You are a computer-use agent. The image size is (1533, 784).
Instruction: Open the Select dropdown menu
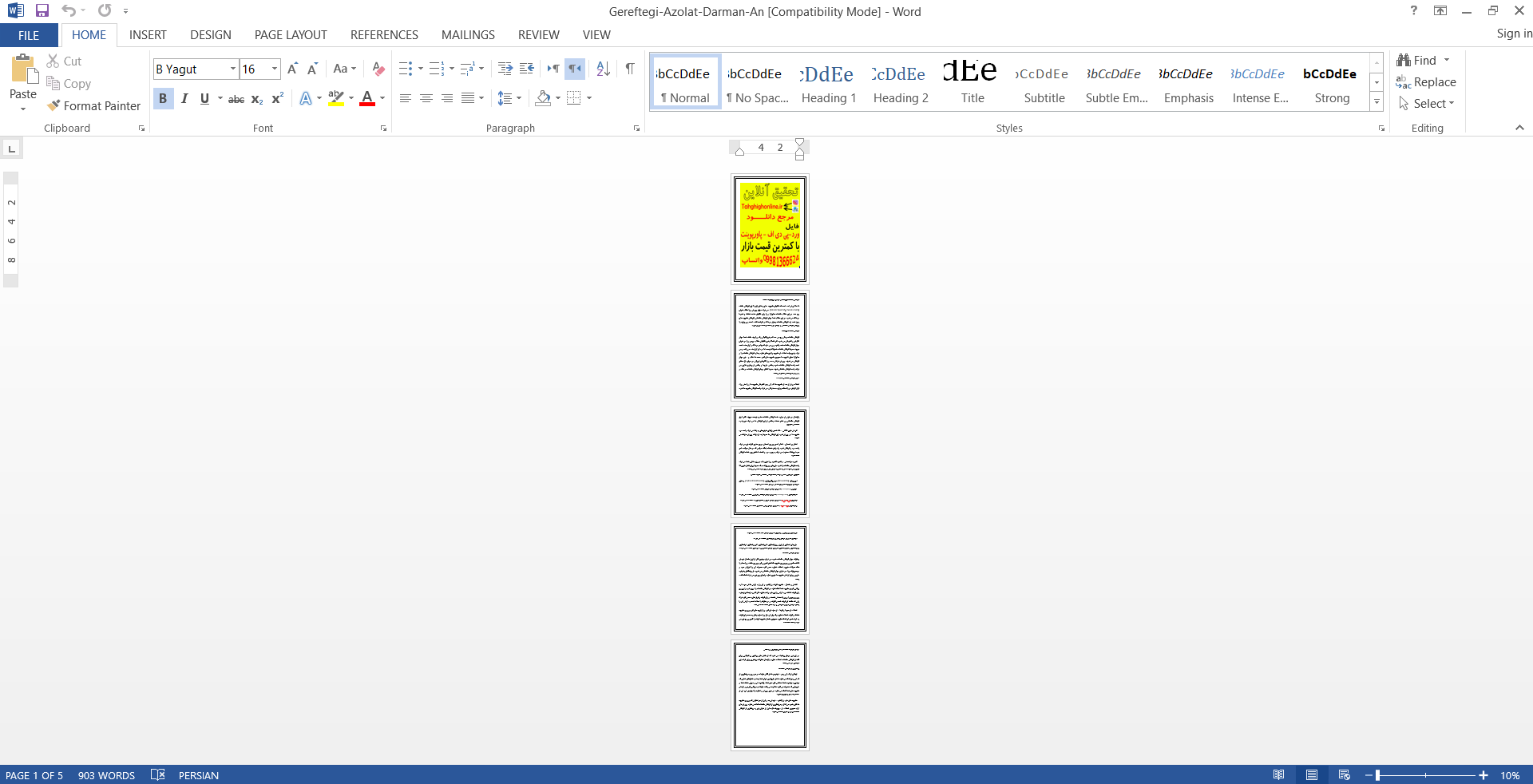click(1428, 103)
